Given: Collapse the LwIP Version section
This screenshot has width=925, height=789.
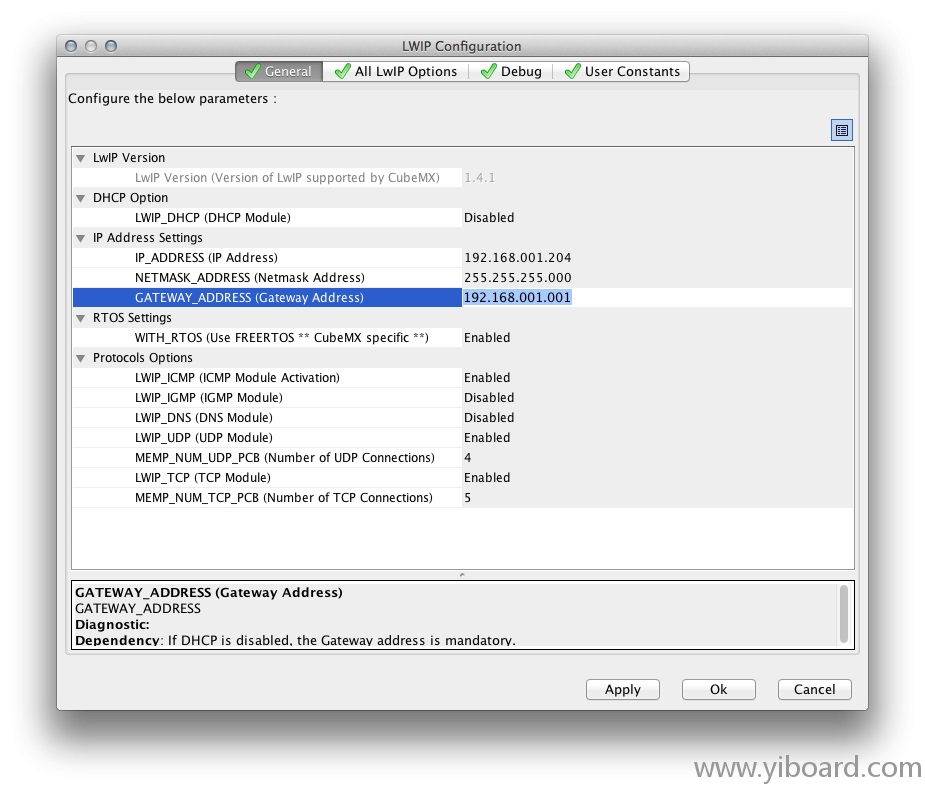Looking at the screenshot, I should 80,158.
